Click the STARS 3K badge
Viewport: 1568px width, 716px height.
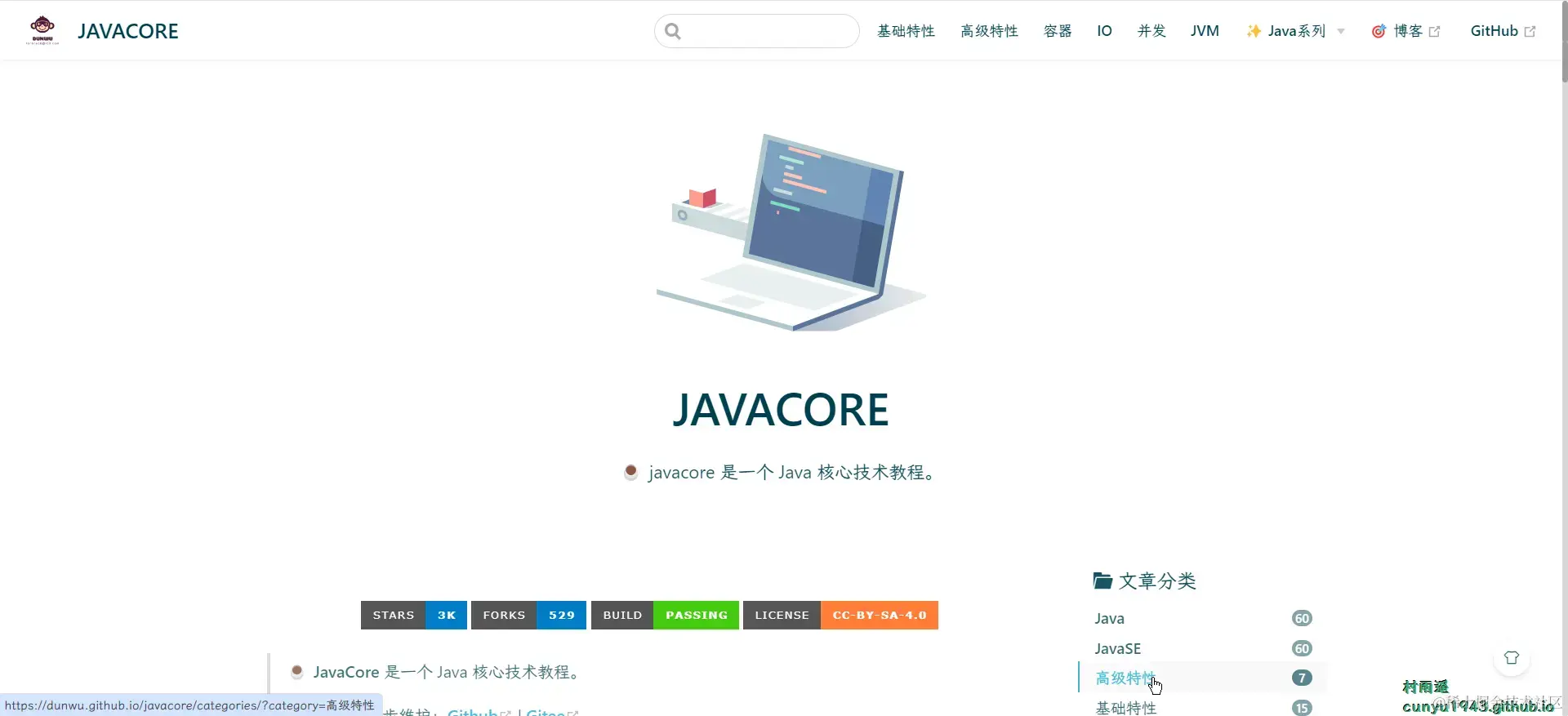pos(414,615)
